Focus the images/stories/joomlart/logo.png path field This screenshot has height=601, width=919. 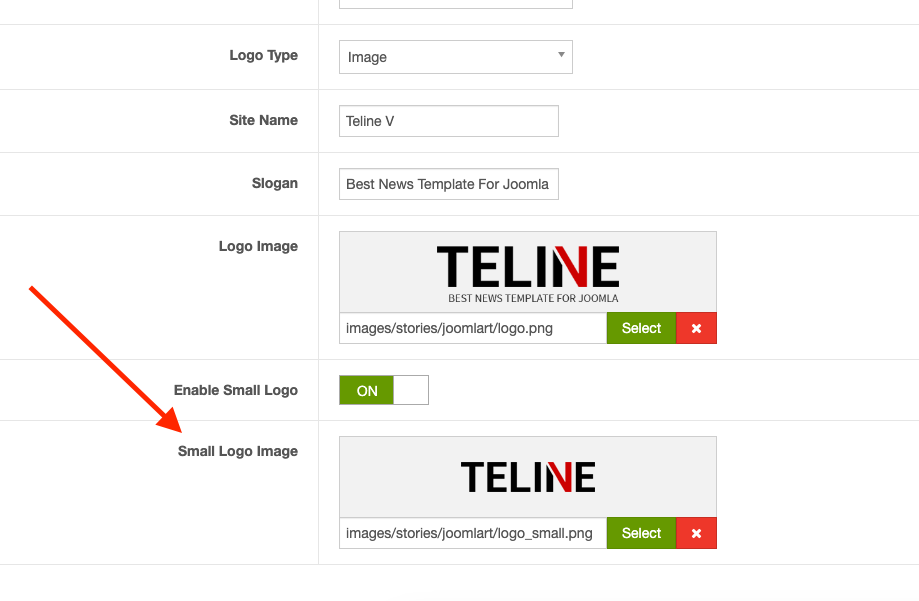(472, 328)
